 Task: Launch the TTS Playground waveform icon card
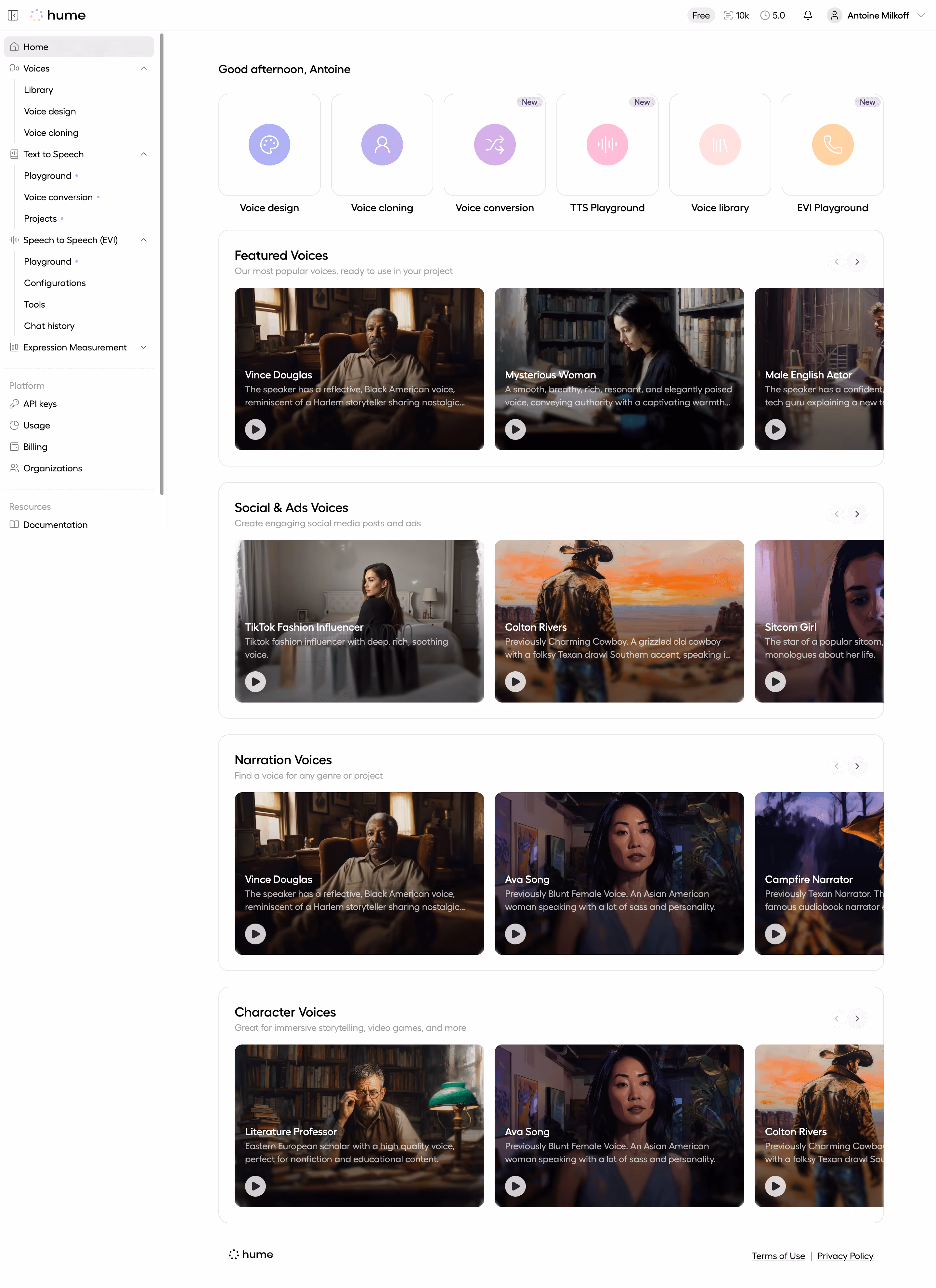pyautogui.click(x=607, y=145)
